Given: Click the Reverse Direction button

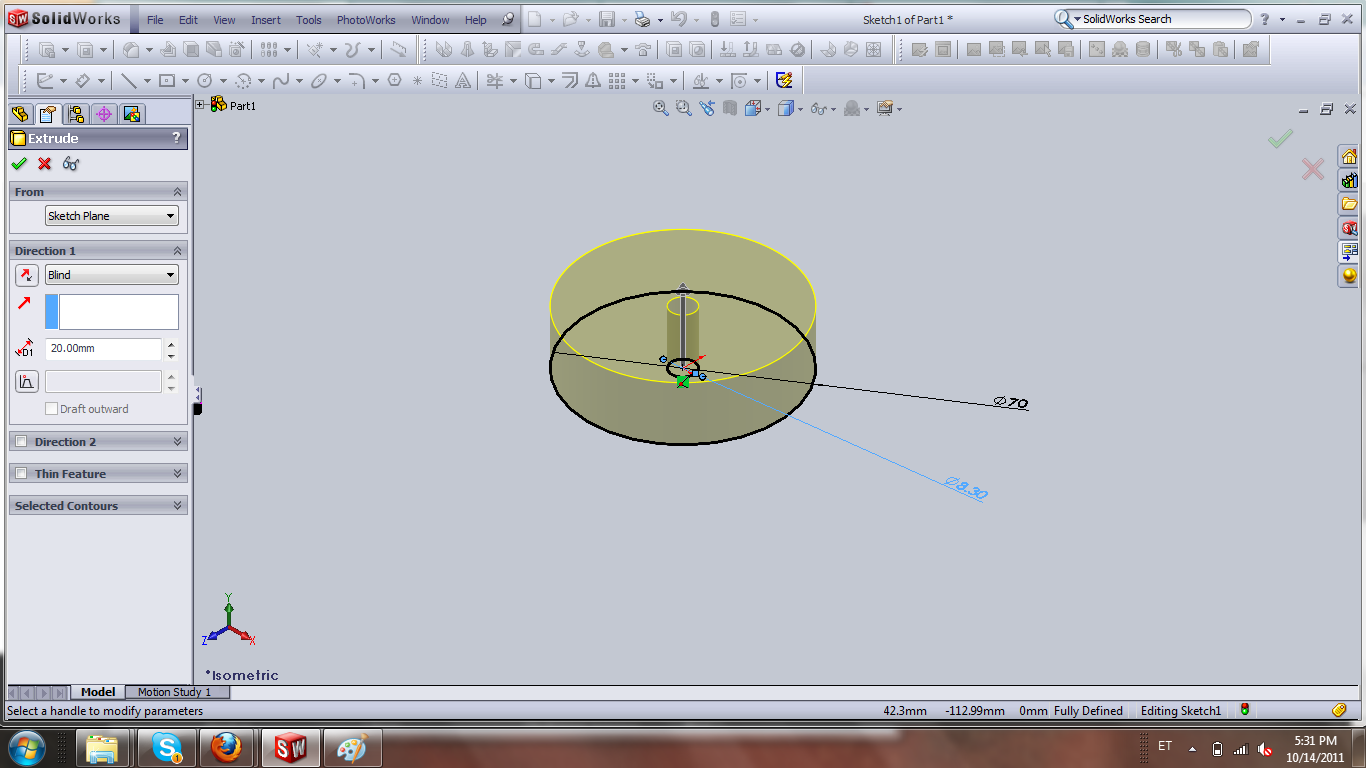Looking at the screenshot, I should click(26, 275).
